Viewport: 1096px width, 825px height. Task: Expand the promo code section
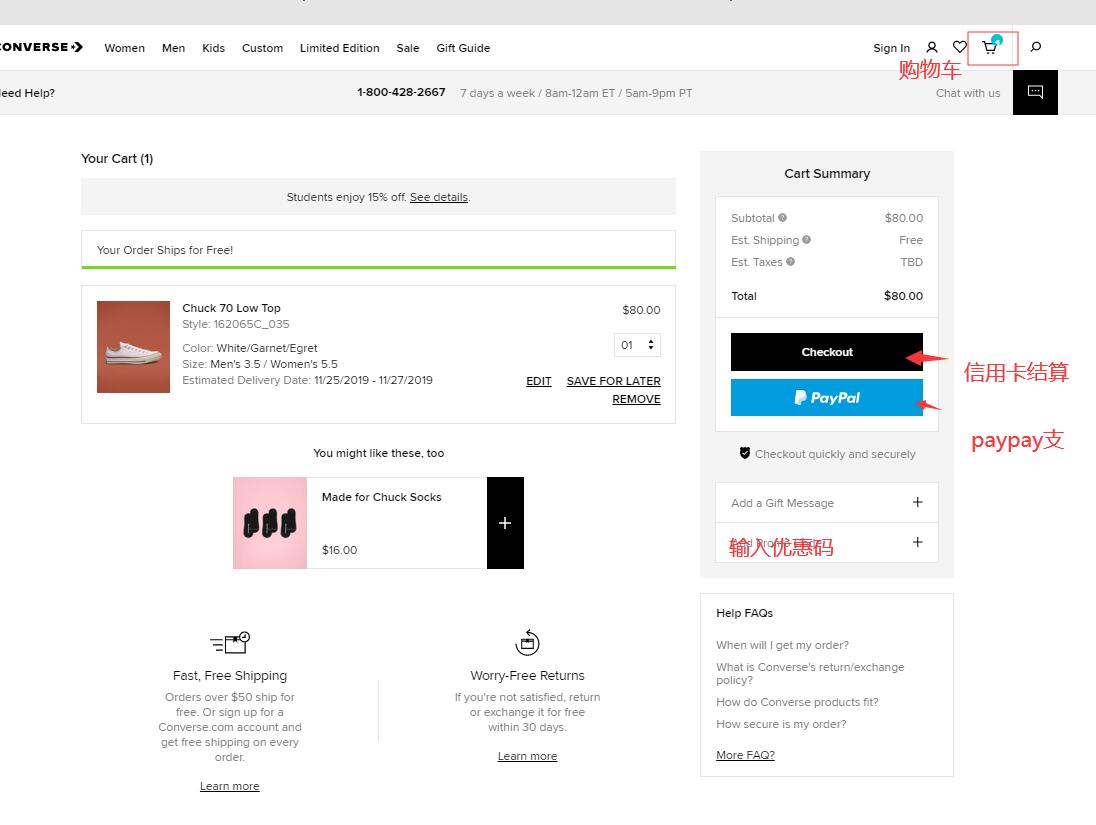(x=917, y=542)
